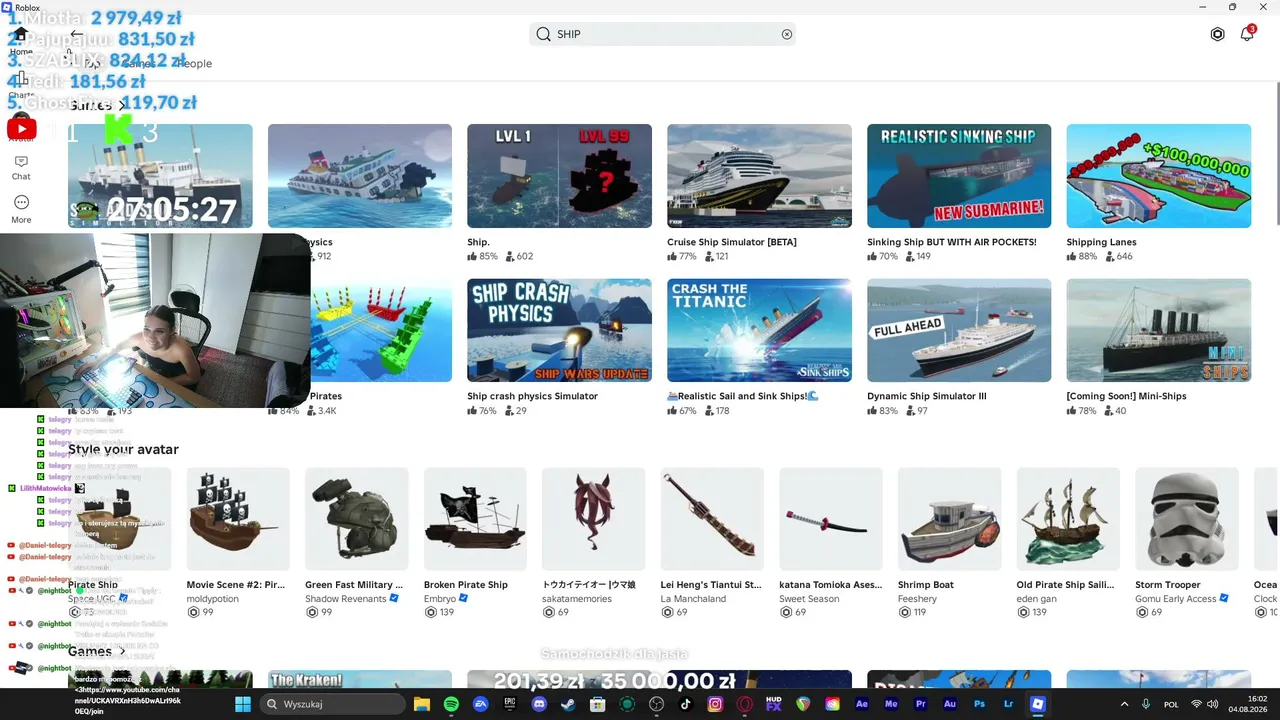The width and height of the screenshot is (1280, 720).
Task: Open the Windows Start menu
Action: (243, 704)
